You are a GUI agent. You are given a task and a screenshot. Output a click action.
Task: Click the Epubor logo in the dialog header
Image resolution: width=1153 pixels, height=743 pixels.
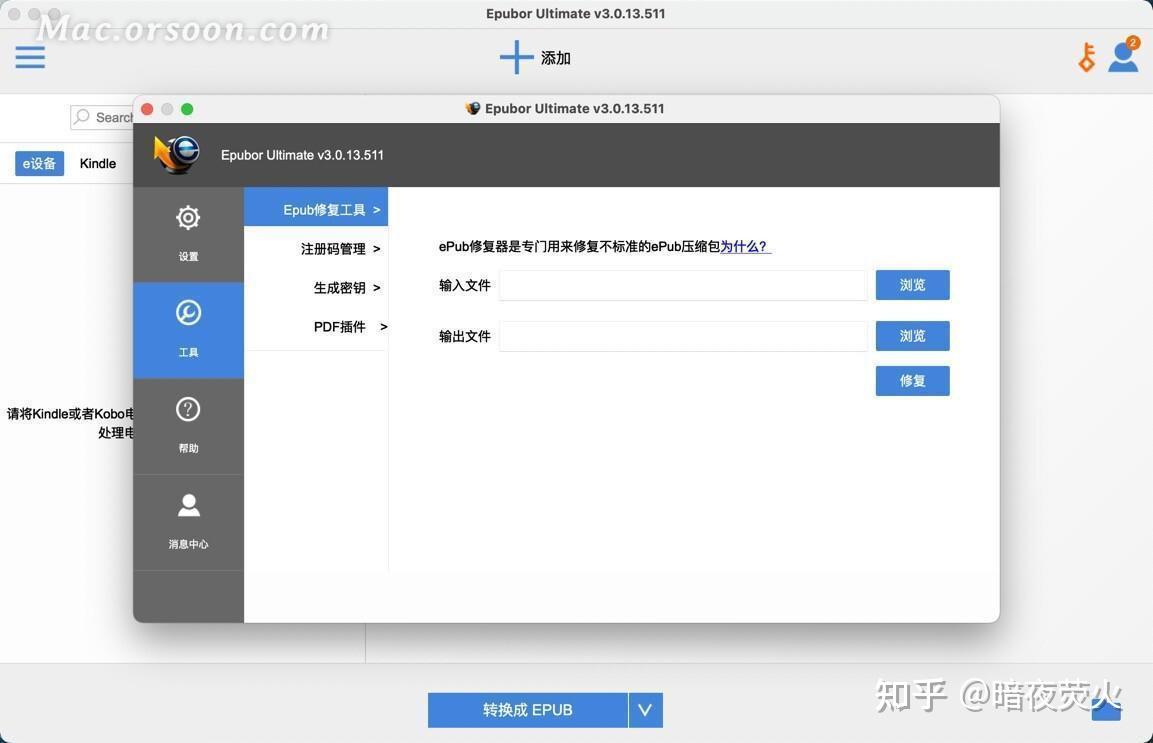(176, 155)
